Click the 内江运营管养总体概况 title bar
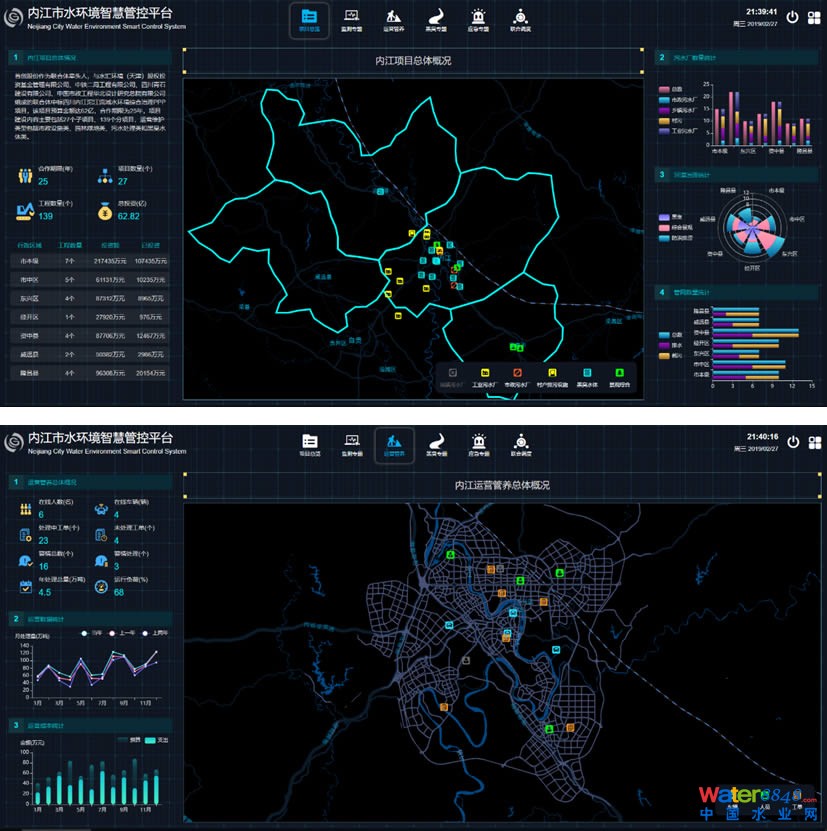Viewport: 827px width, 831px height. [x=502, y=485]
